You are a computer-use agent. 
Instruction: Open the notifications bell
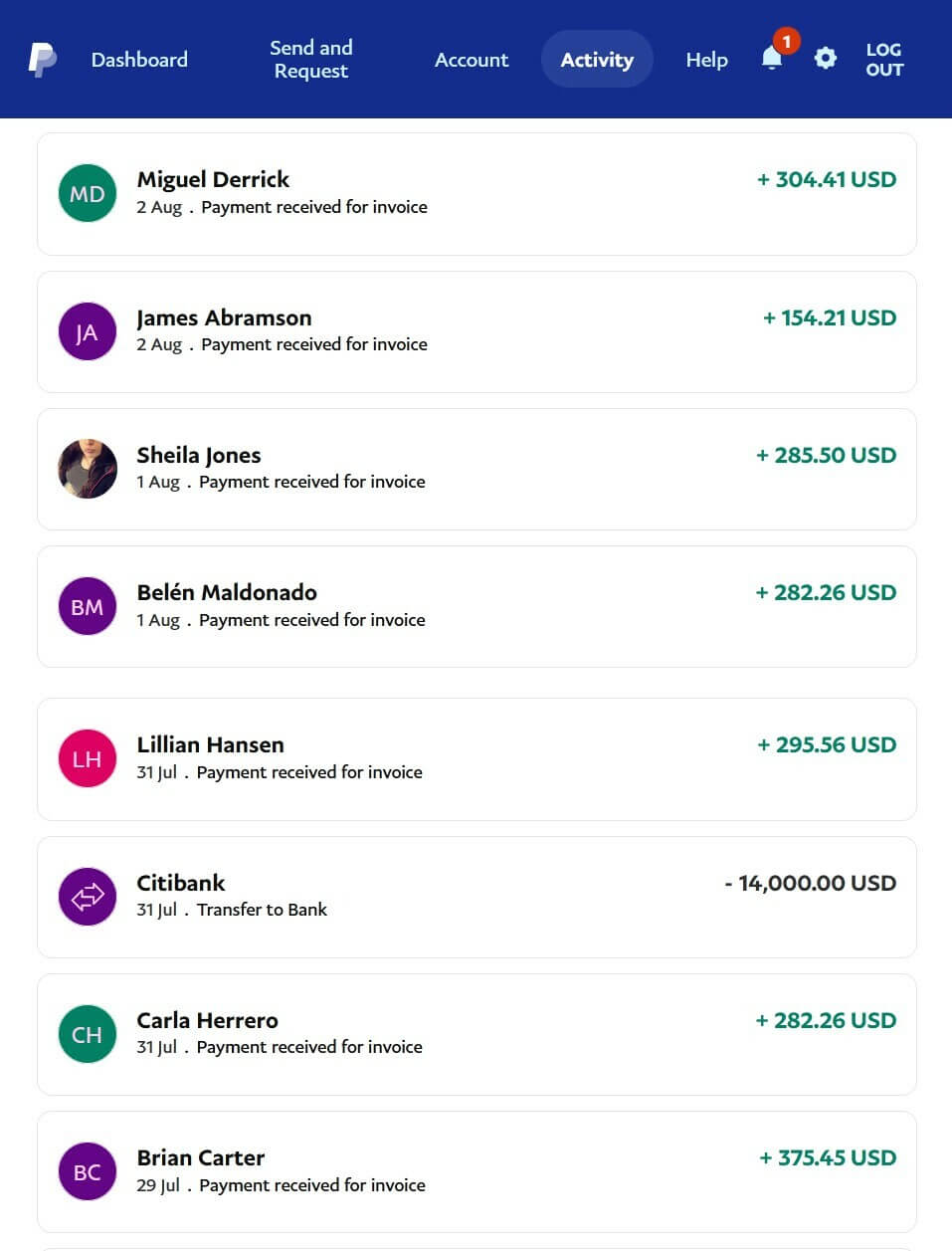pos(772,59)
